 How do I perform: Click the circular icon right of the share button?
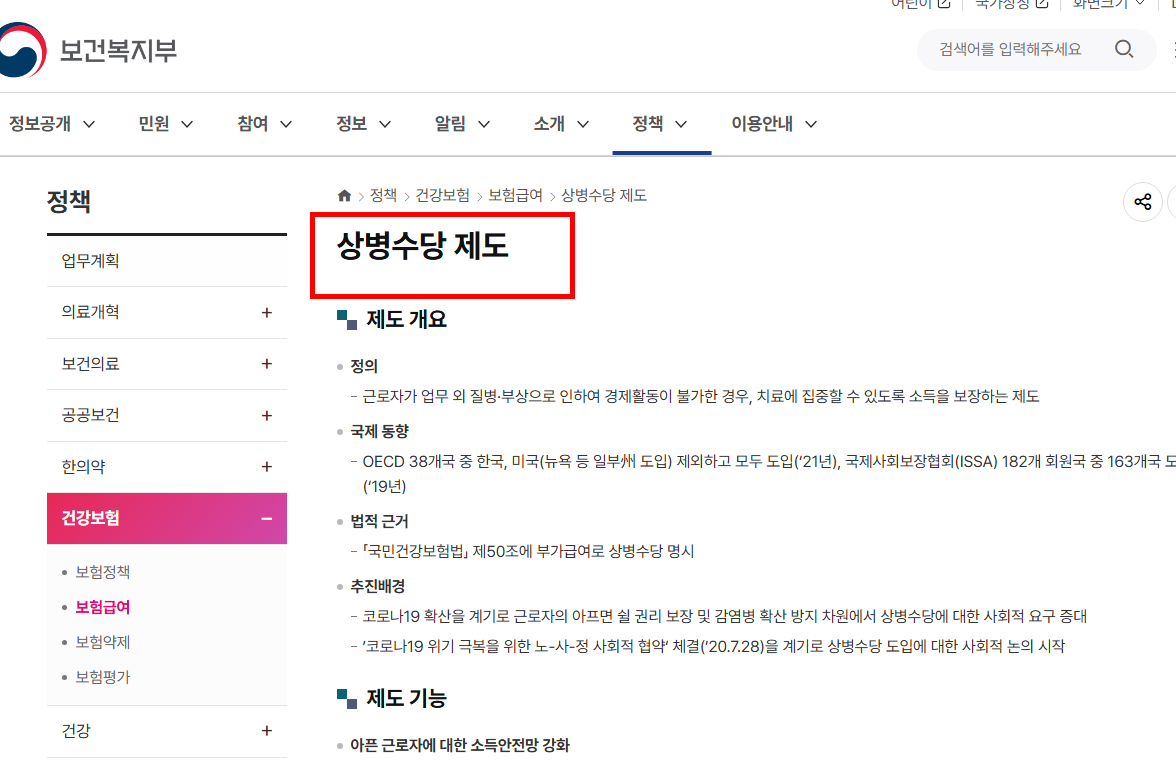pyautogui.click(x=1172, y=201)
